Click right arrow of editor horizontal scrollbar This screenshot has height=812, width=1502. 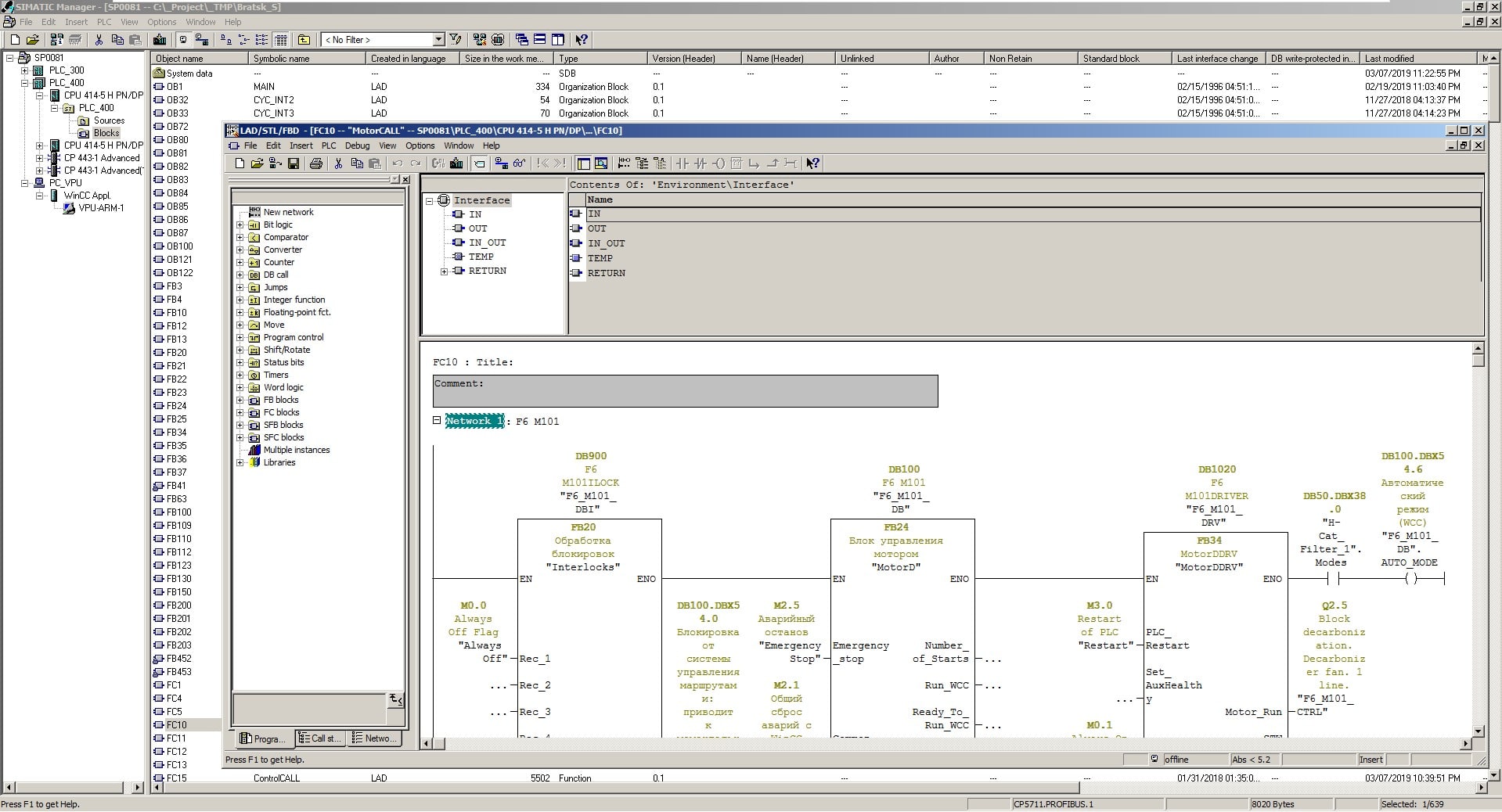[1465, 744]
